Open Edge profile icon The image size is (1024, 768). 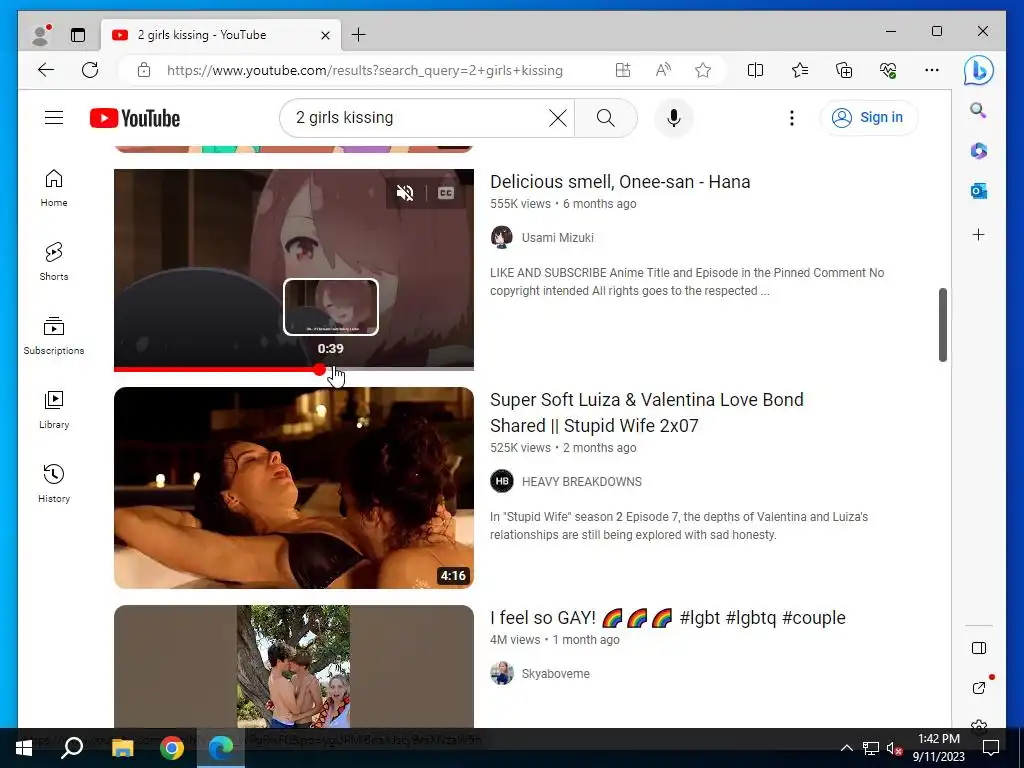(x=41, y=35)
